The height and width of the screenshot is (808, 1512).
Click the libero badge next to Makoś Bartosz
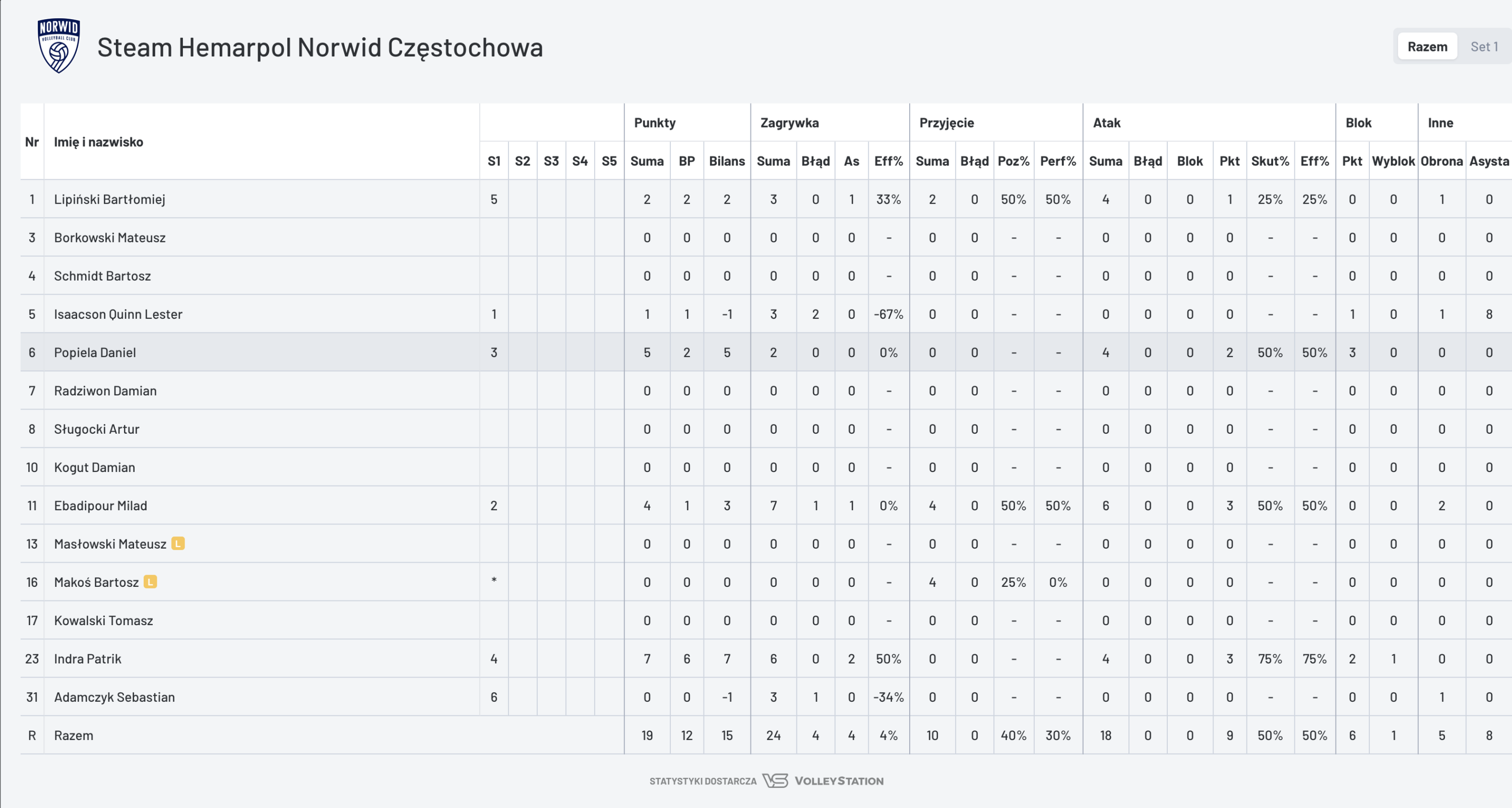tap(150, 581)
